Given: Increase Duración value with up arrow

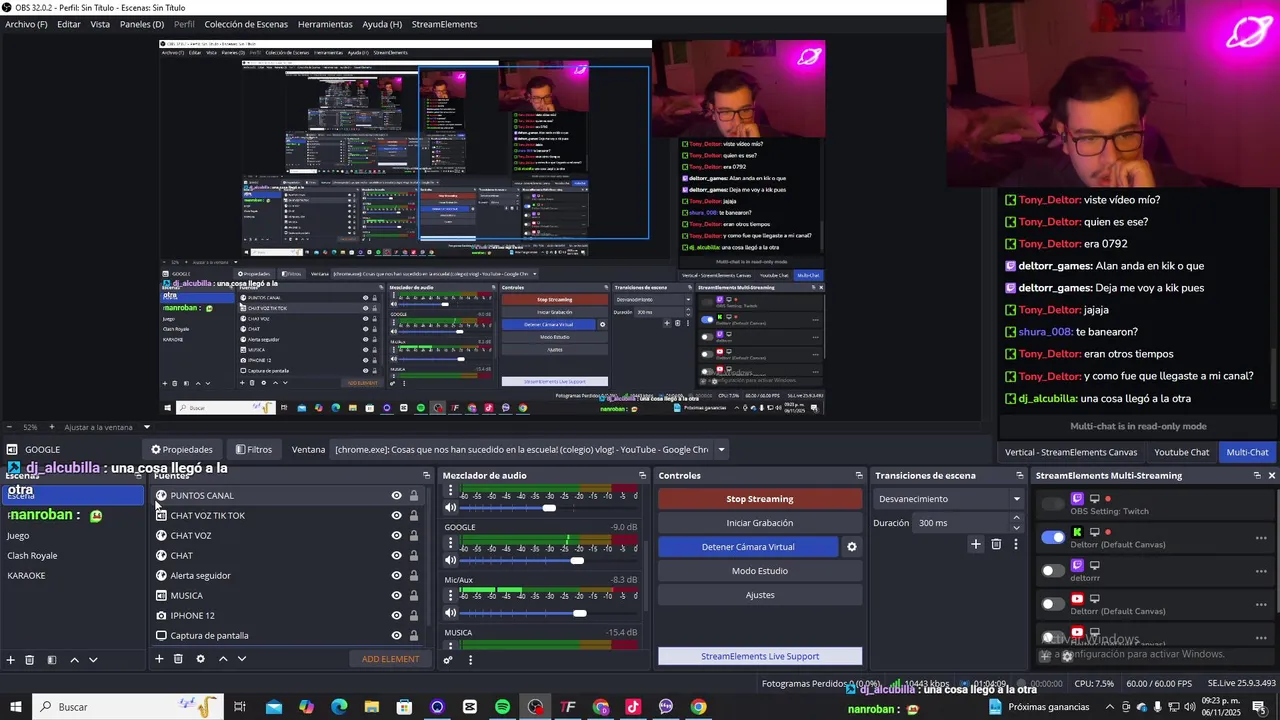Looking at the screenshot, I should tap(1016, 518).
